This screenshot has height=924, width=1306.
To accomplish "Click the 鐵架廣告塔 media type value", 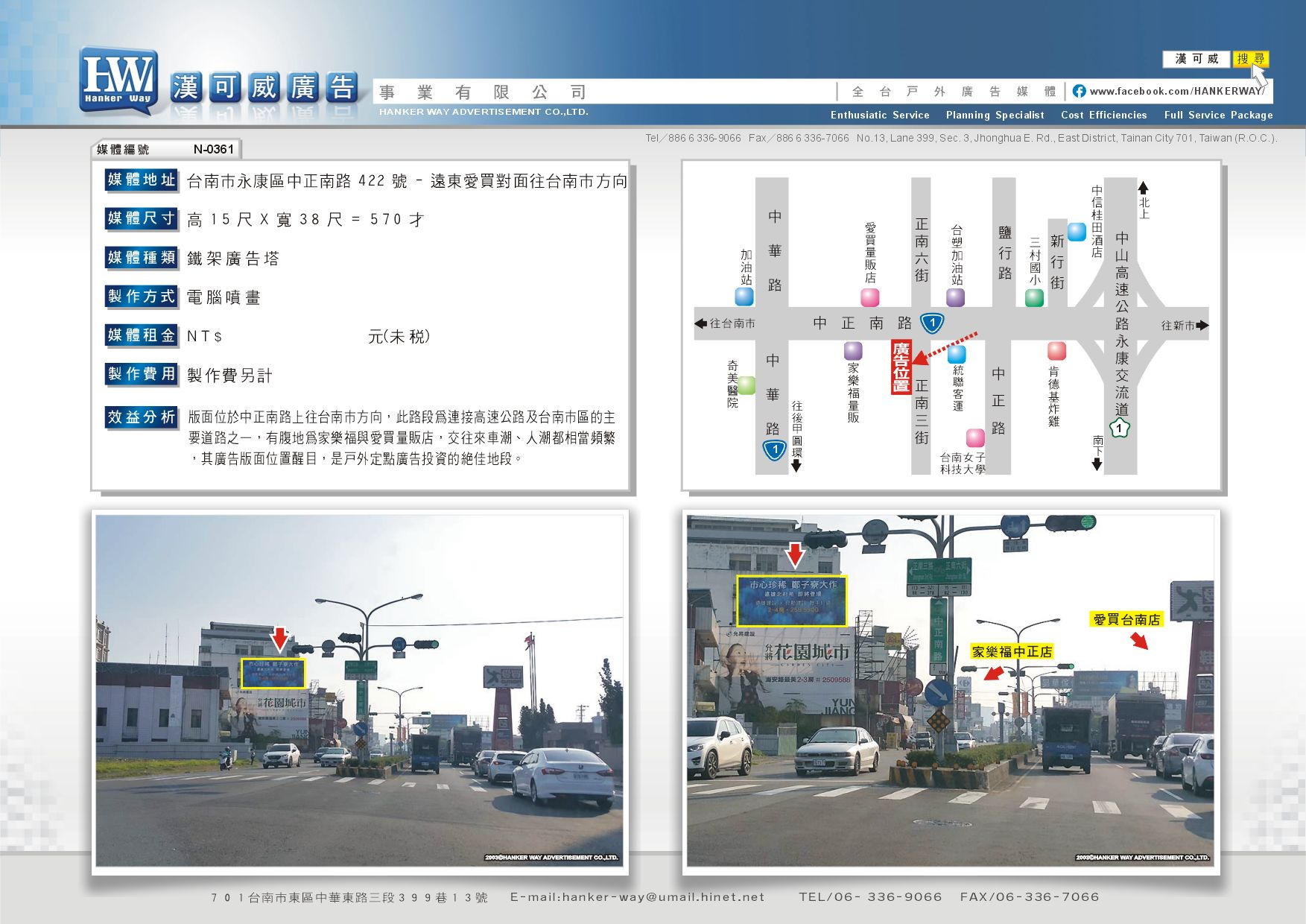I will (x=233, y=259).
